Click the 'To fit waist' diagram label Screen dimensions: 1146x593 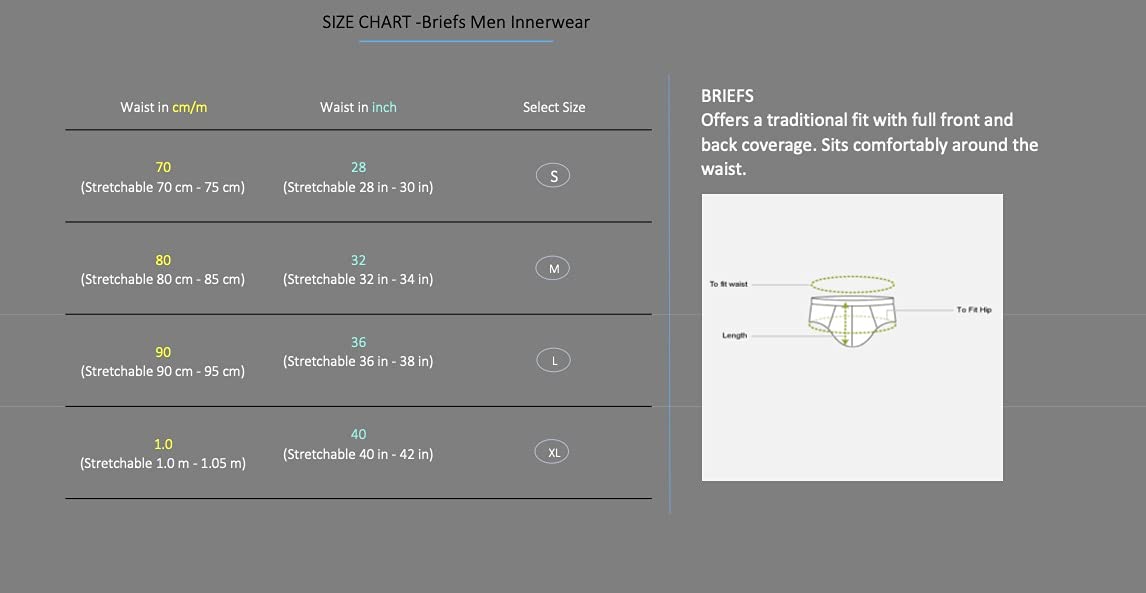click(729, 284)
